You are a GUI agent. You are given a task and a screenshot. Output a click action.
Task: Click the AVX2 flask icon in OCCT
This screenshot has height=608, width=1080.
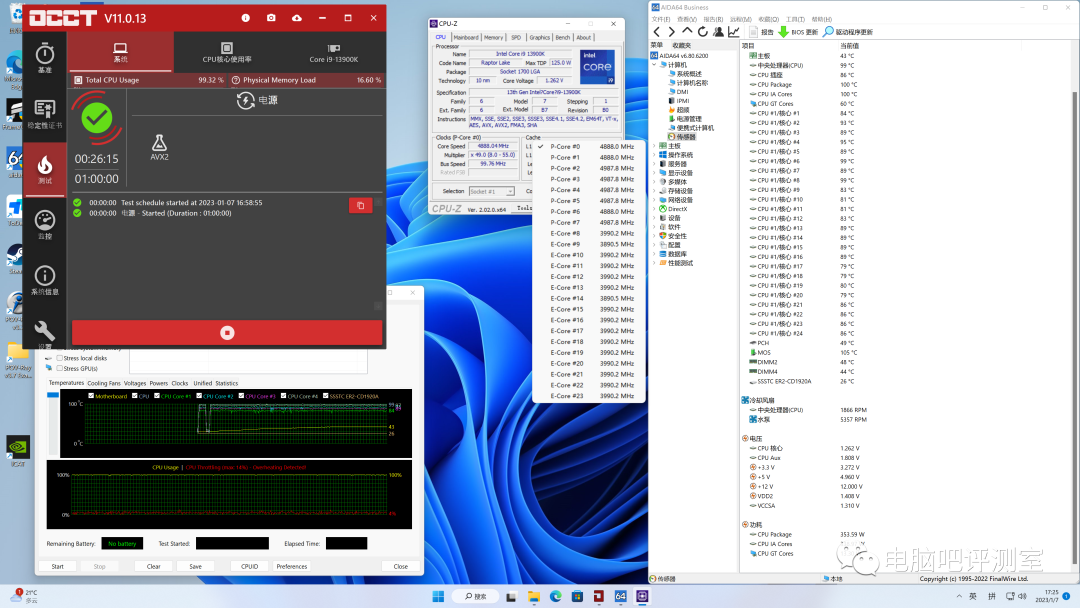coord(159,143)
